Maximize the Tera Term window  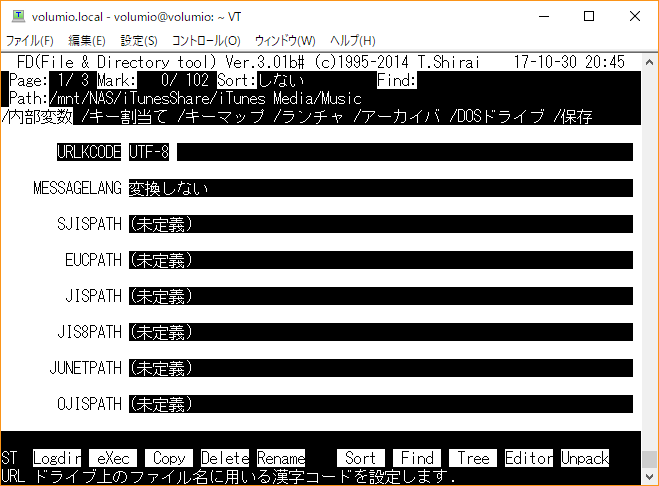pos(589,16)
